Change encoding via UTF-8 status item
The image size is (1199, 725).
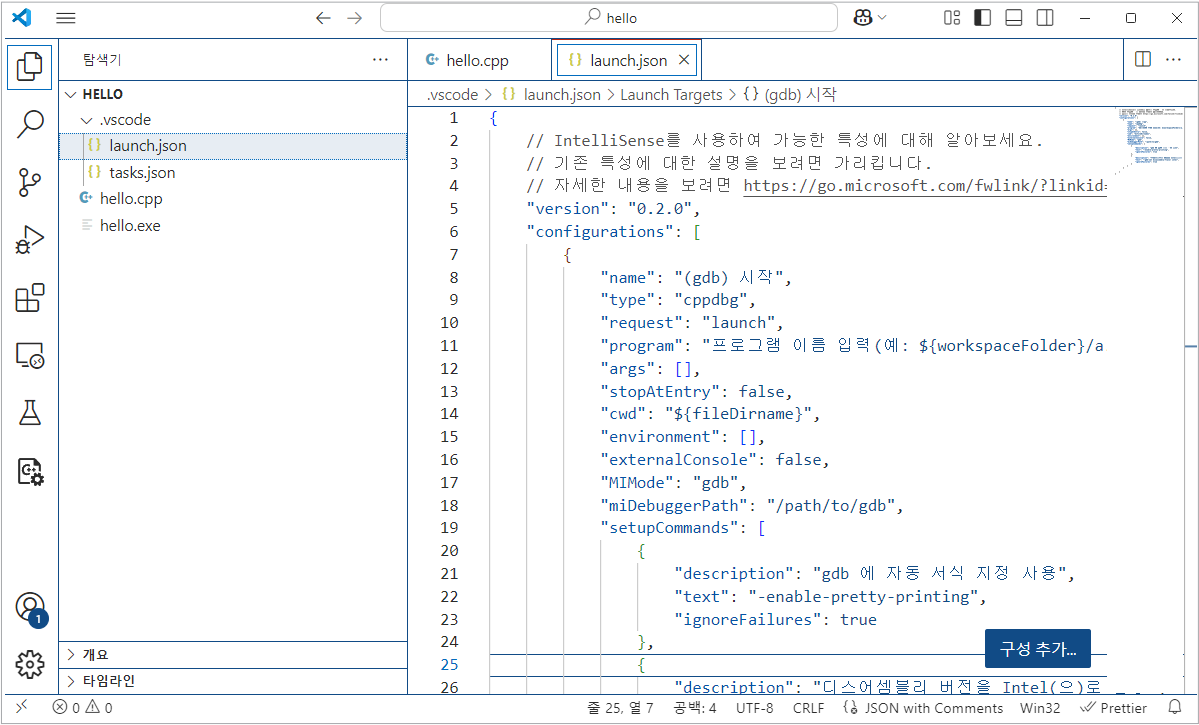(754, 708)
